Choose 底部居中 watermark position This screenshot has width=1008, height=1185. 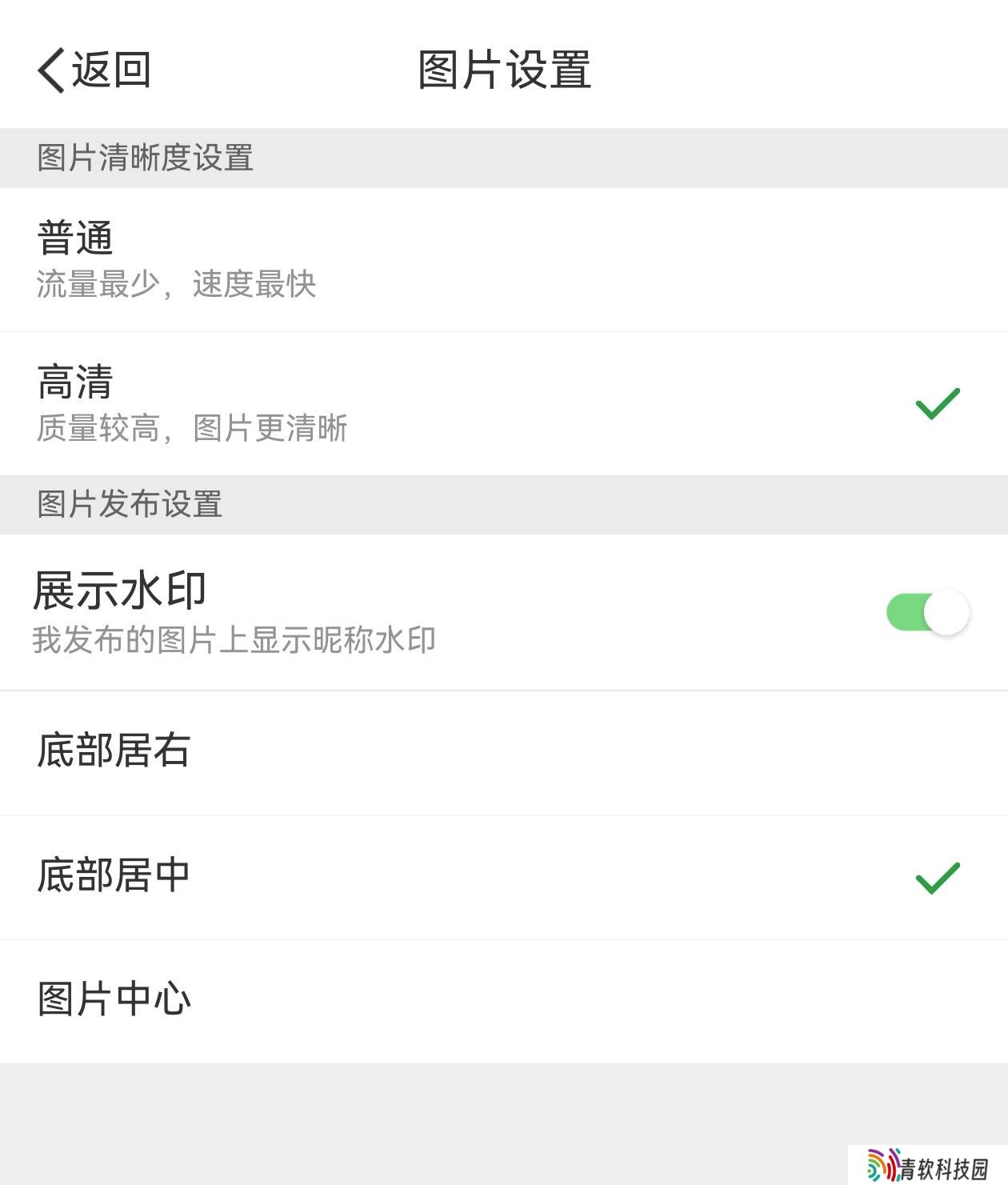(504, 878)
